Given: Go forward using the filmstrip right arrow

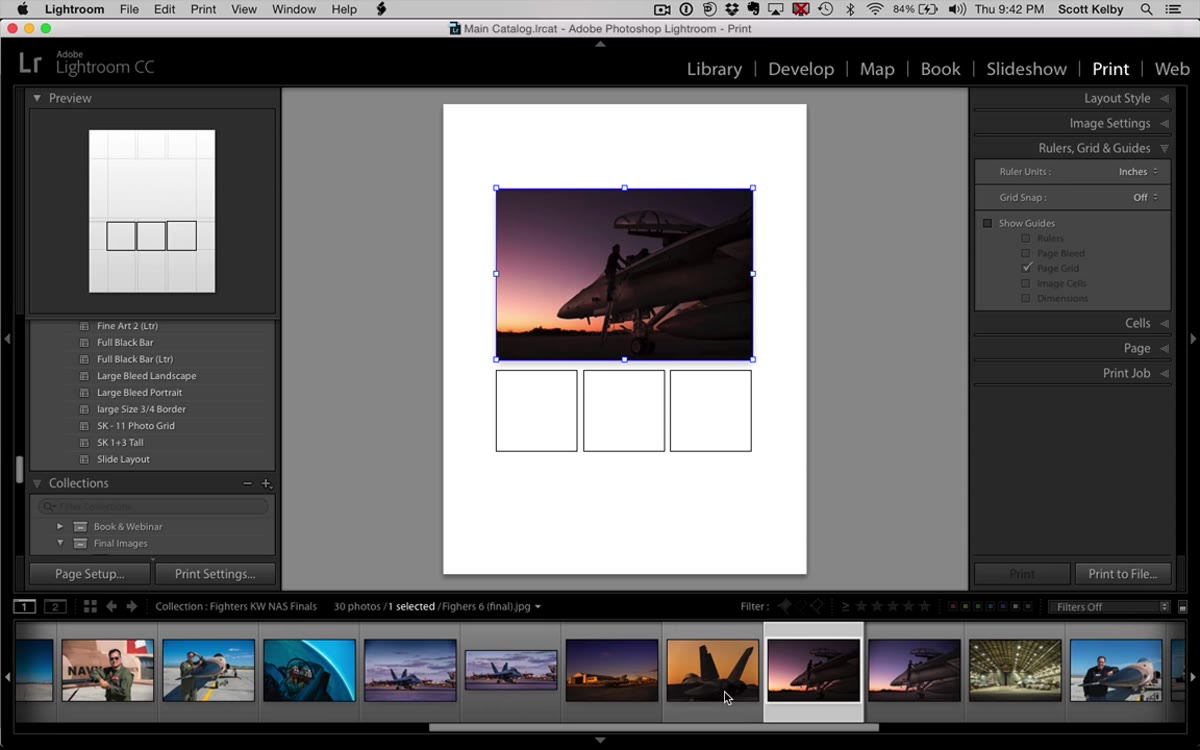Looking at the screenshot, I should coord(133,606).
